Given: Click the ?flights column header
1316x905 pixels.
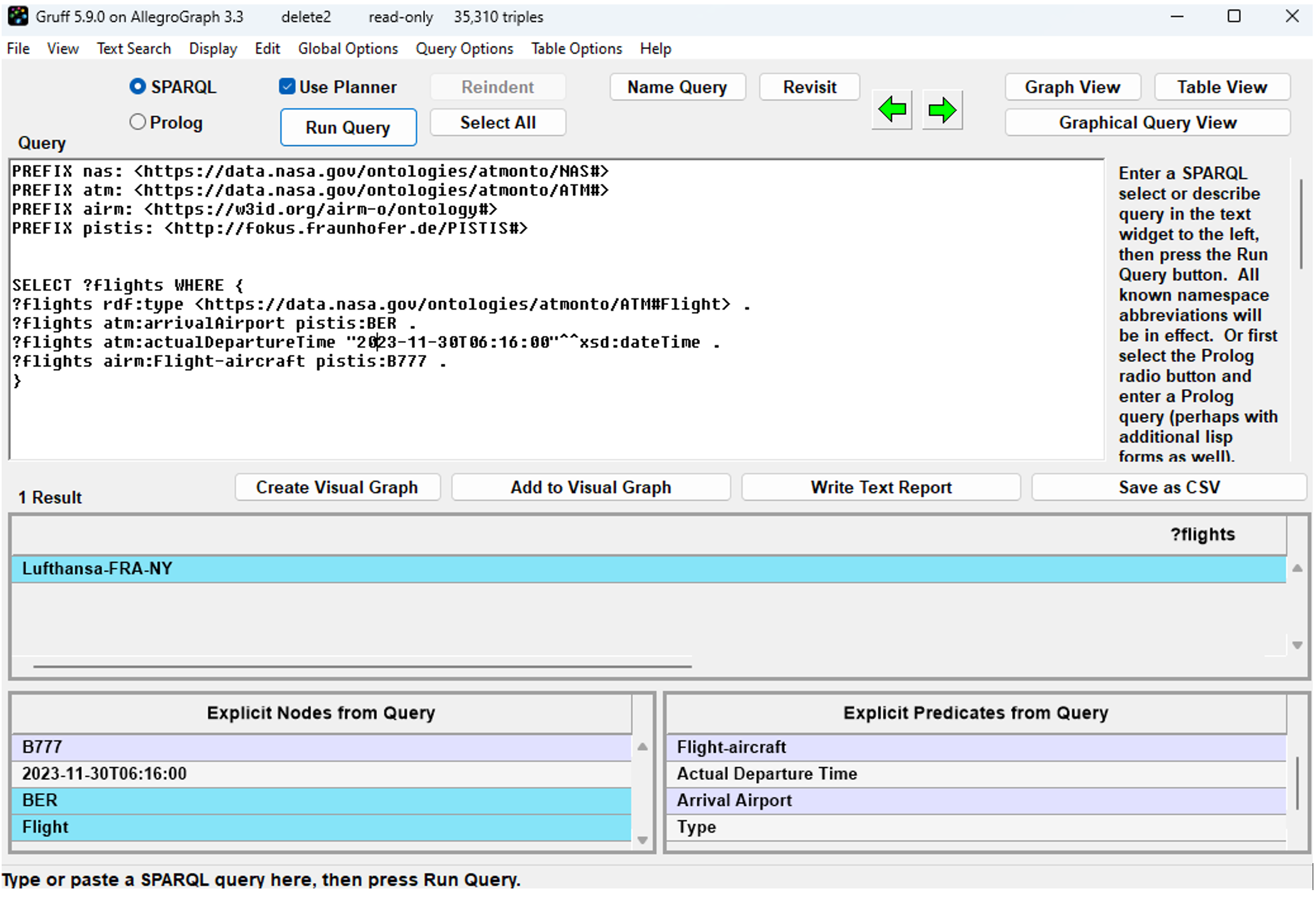Looking at the screenshot, I should 648,535.
